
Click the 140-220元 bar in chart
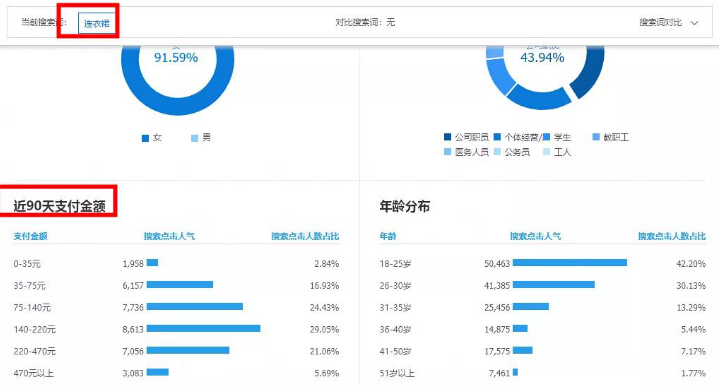(x=204, y=329)
